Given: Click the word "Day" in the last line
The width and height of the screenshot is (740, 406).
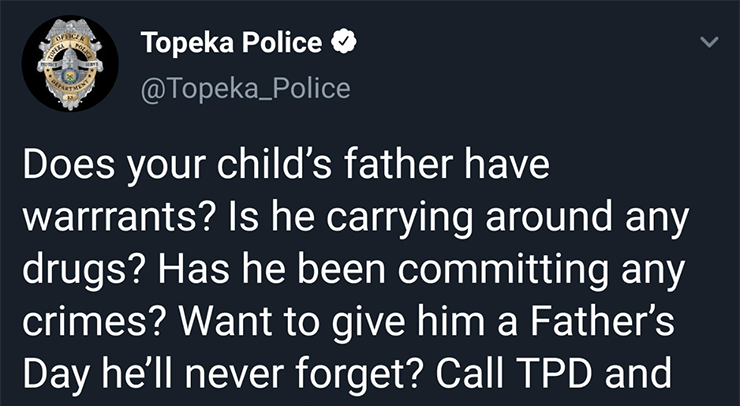Looking at the screenshot, I should [55, 373].
